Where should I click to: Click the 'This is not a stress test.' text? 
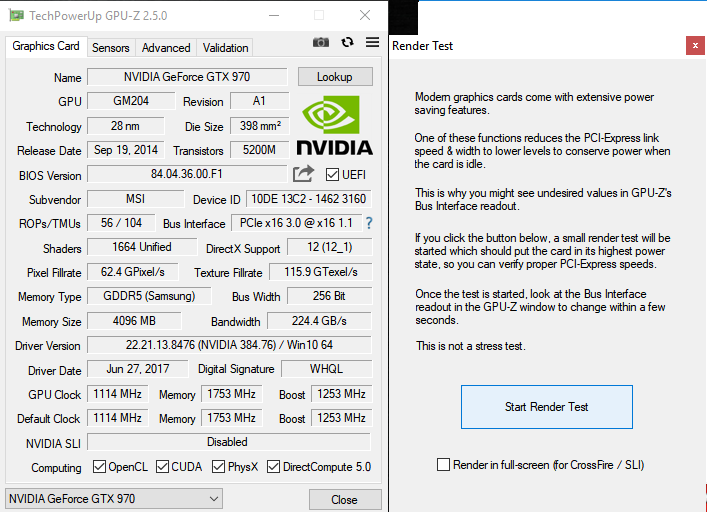470,346
